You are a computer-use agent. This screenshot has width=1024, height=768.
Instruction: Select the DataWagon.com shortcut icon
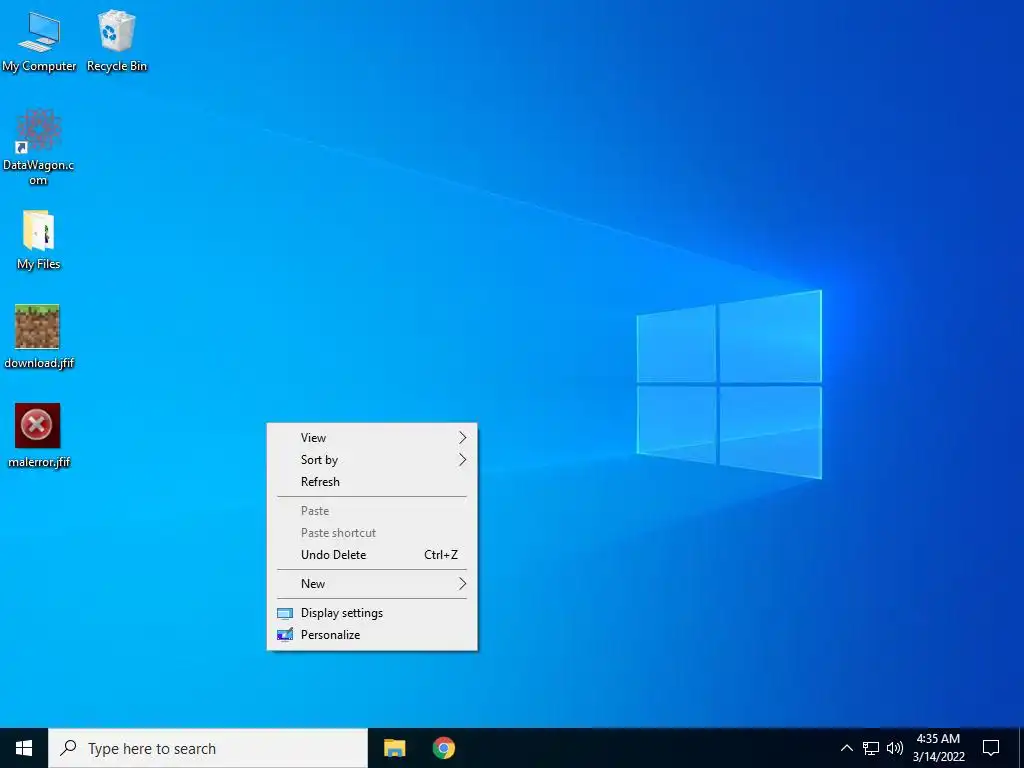pos(38,148)
